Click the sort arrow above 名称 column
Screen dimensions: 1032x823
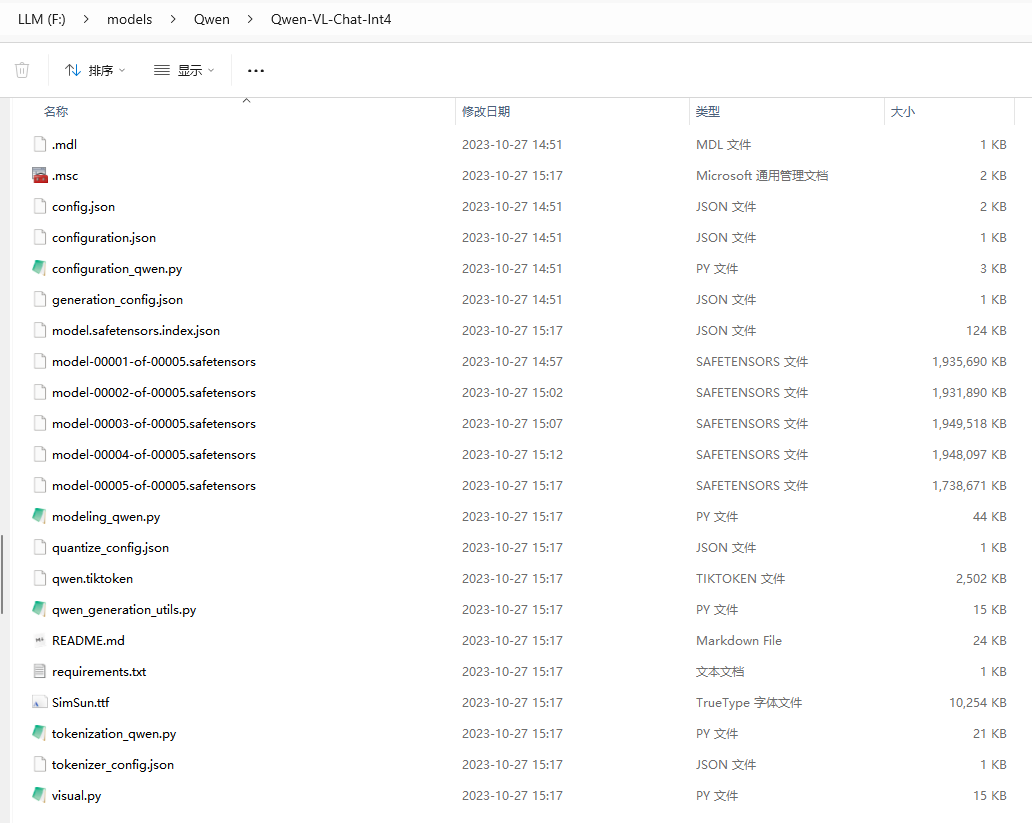click(x=245, y=100)
